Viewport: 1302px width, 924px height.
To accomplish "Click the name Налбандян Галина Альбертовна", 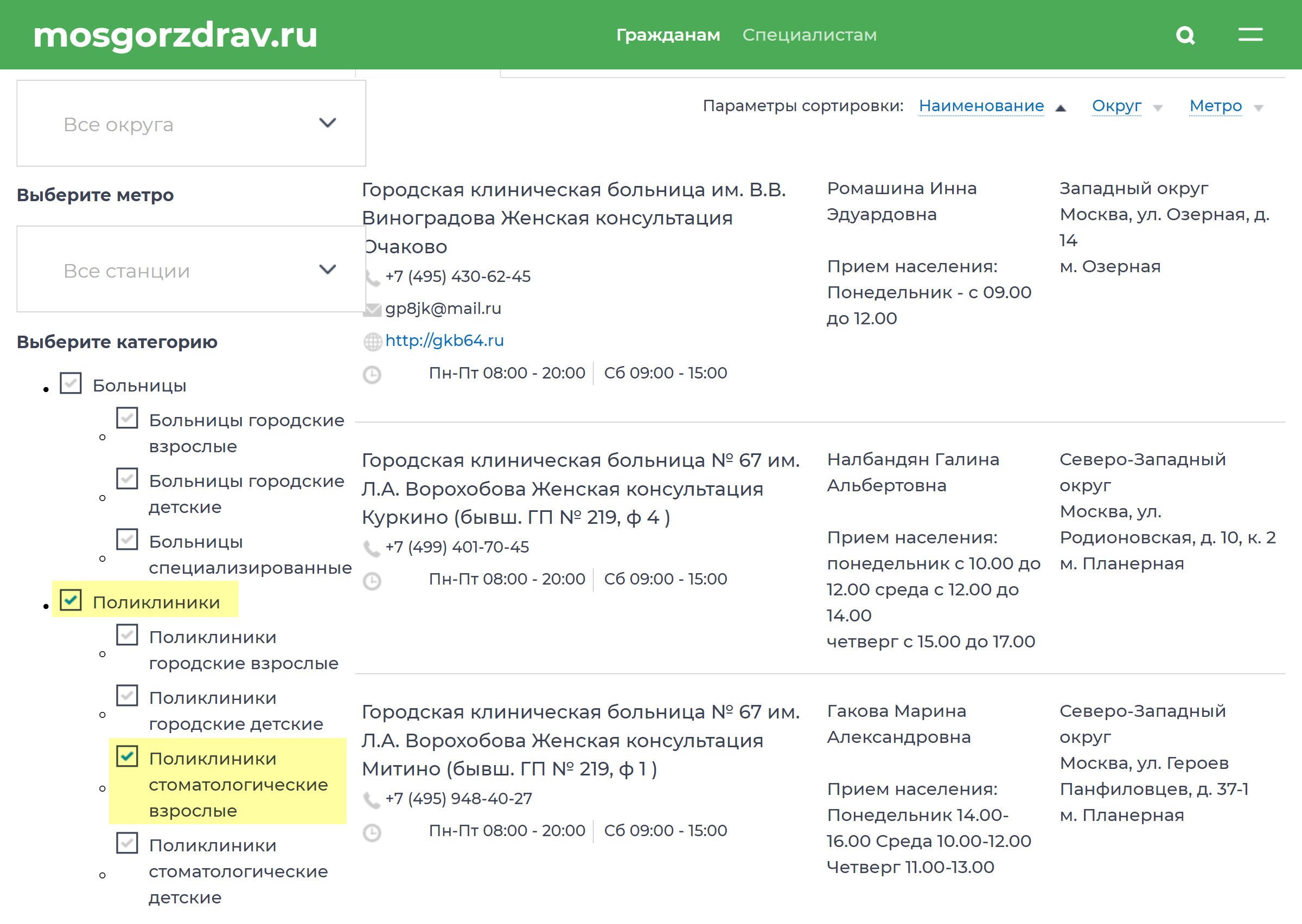I will point(914,472).
